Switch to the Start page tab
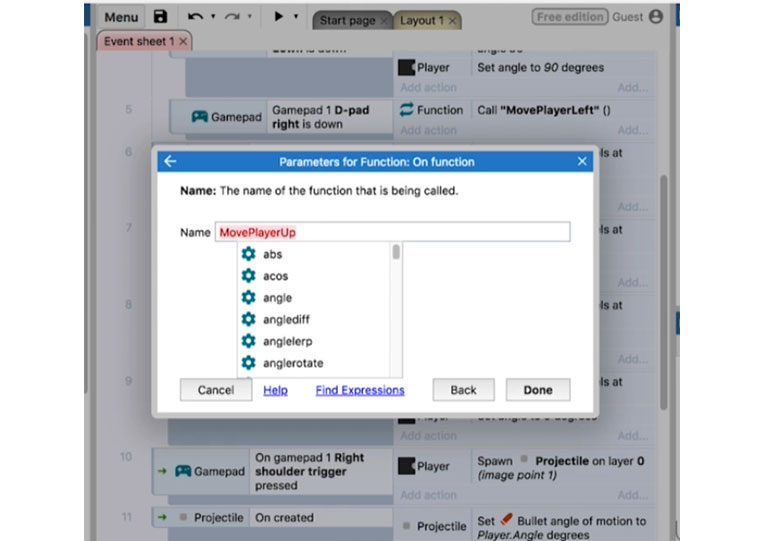 [x=347, y=20]
